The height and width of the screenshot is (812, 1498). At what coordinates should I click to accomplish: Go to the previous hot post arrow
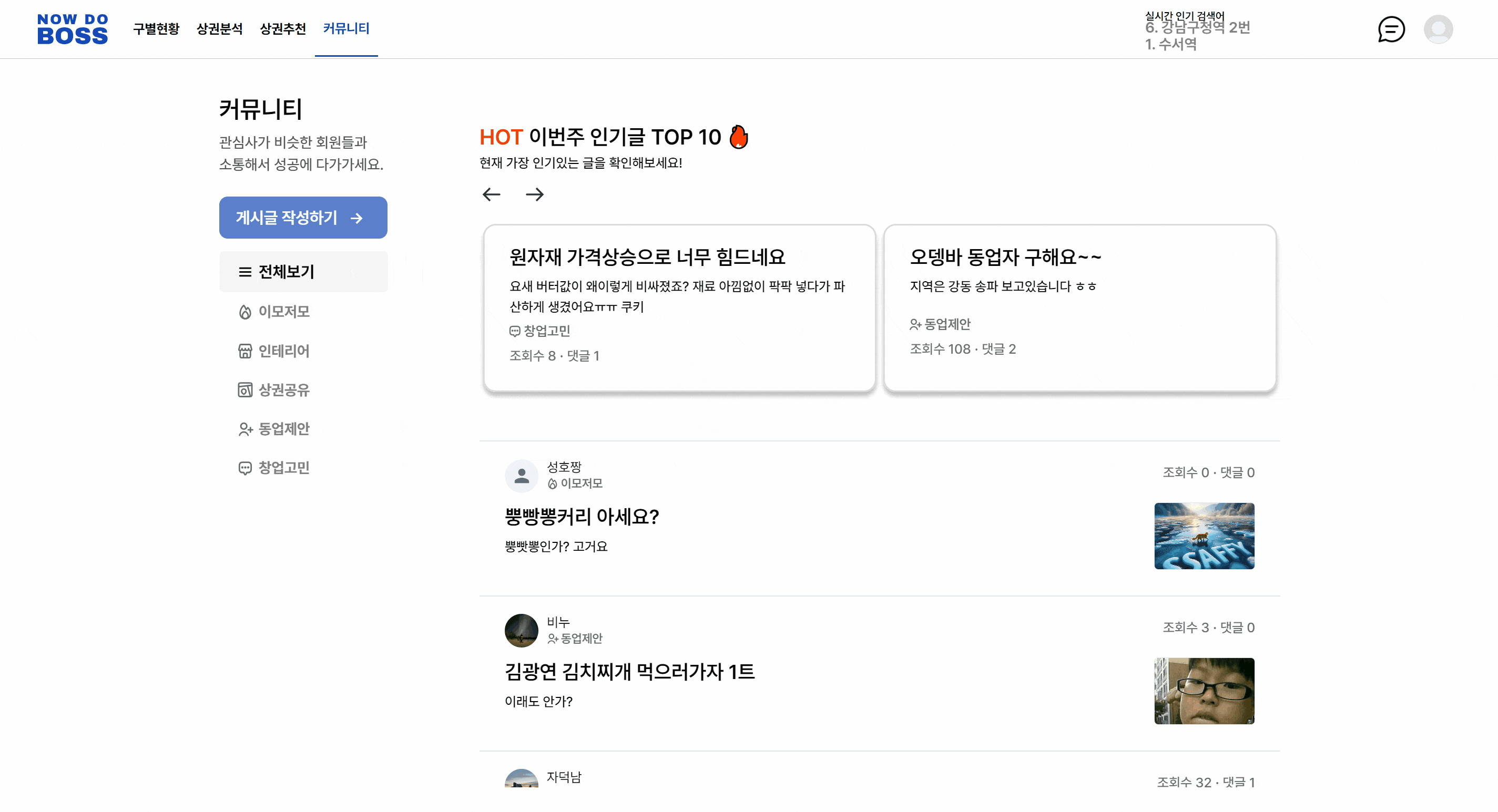[492, 194]
